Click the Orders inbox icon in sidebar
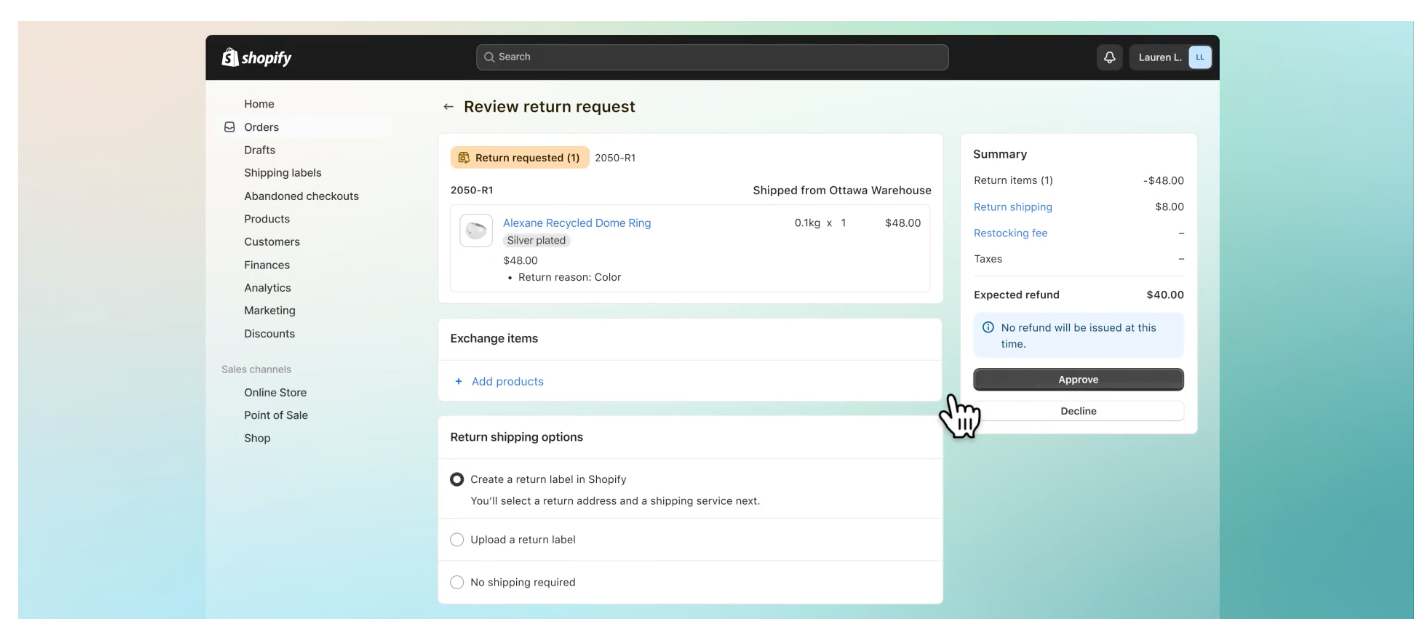Screen dimensions: 1426x639 [x=229, y=127]
